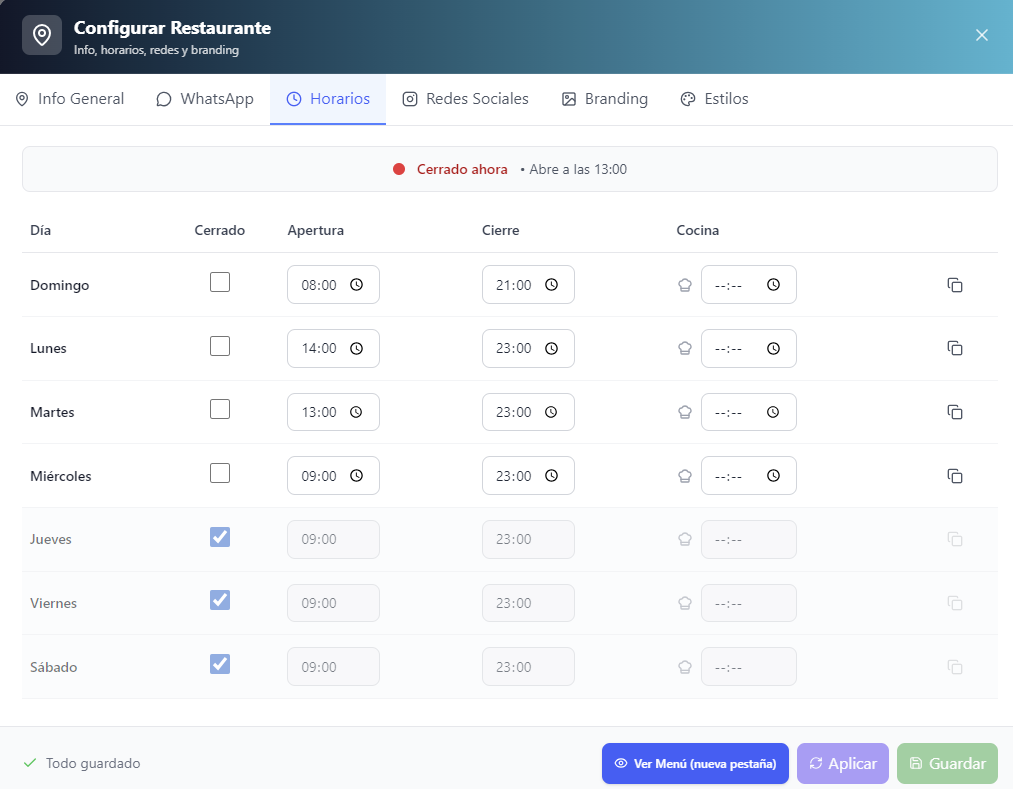Copy the Miércoles schedule using its duplicate icon
The height and width of the screenshot is (789, 1013).
955,475
